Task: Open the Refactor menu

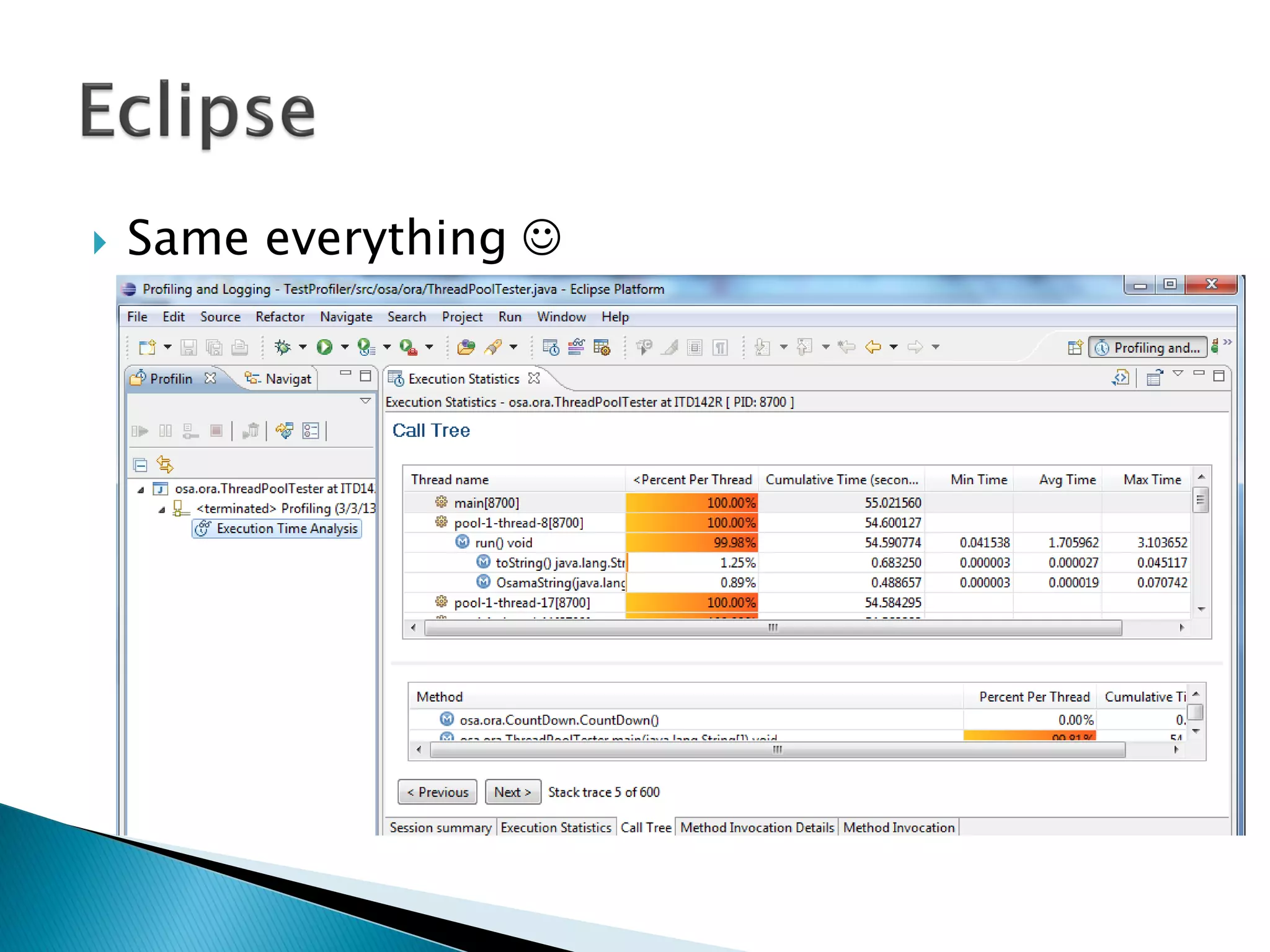Action: (280, 317)
